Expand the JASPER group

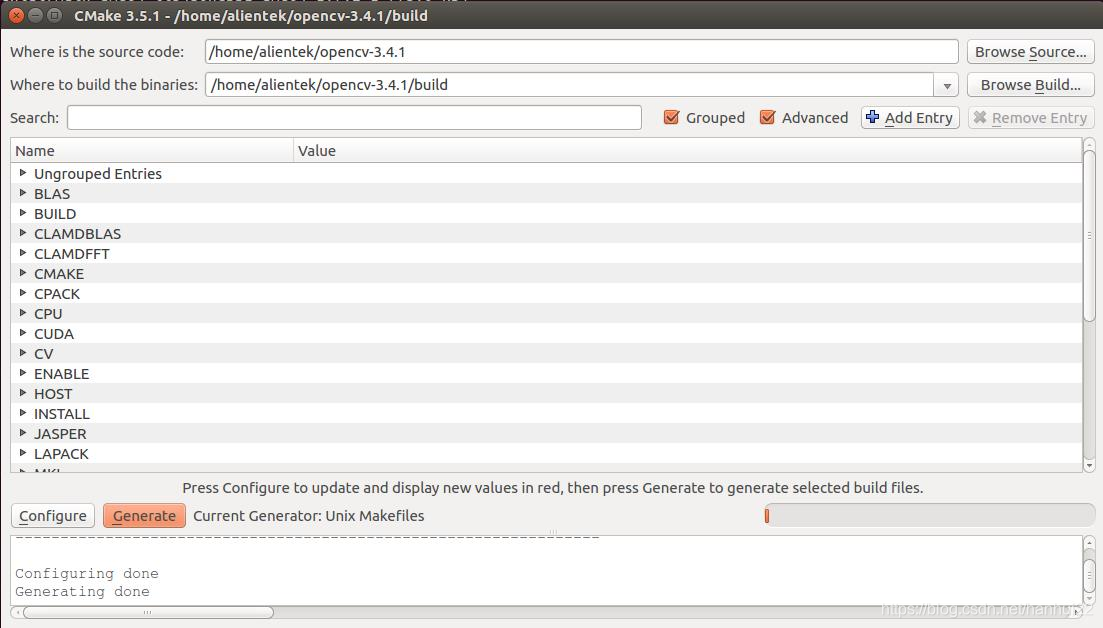[23, 433]
